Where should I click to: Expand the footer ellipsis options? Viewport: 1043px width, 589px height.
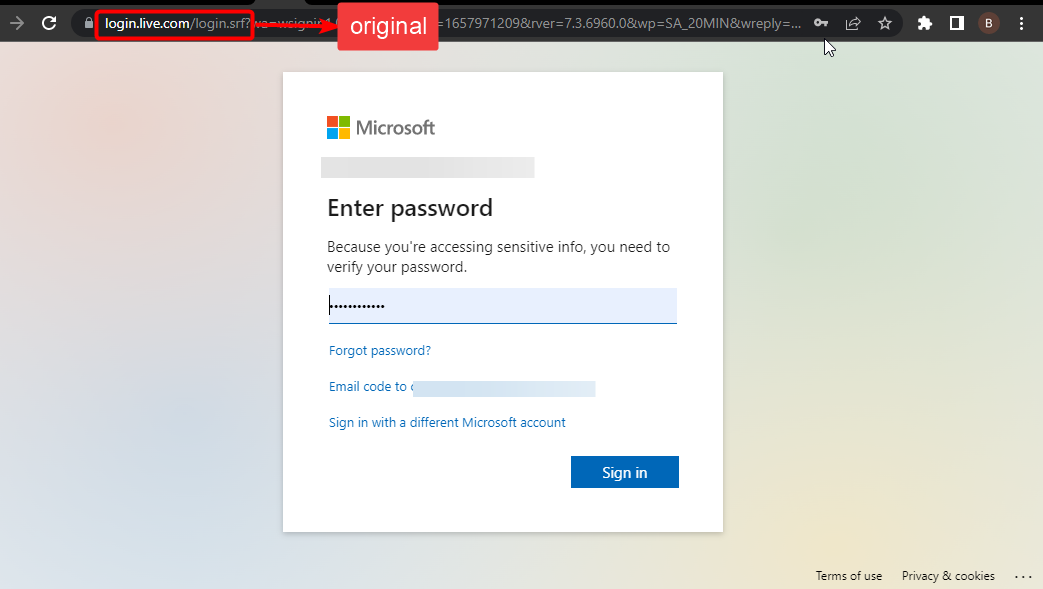[x=1022, y=576]
